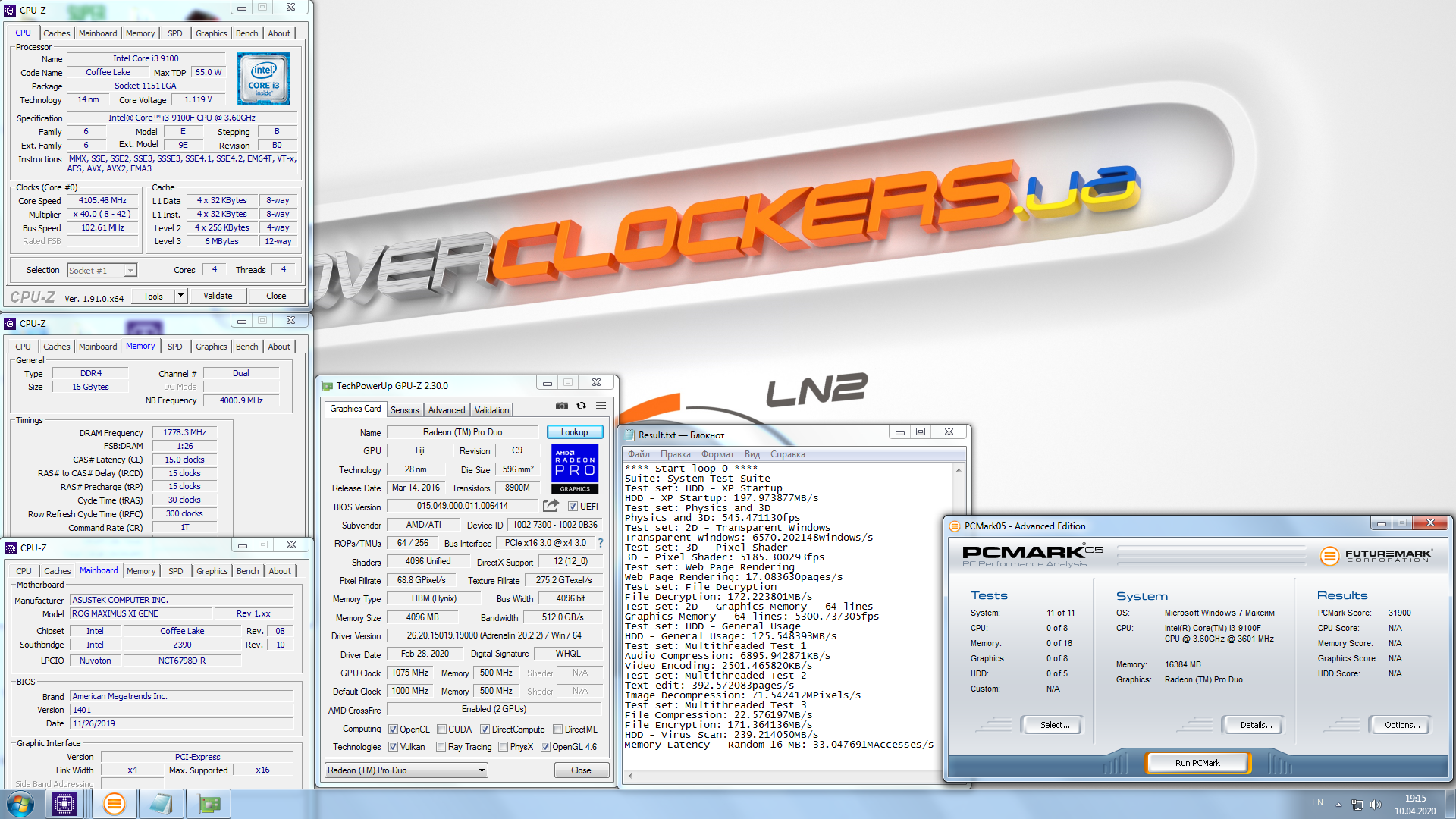Toggle the Ray Tracing checkbox
This screenshot has width=1456, height=819.
[x=441, y=747]
